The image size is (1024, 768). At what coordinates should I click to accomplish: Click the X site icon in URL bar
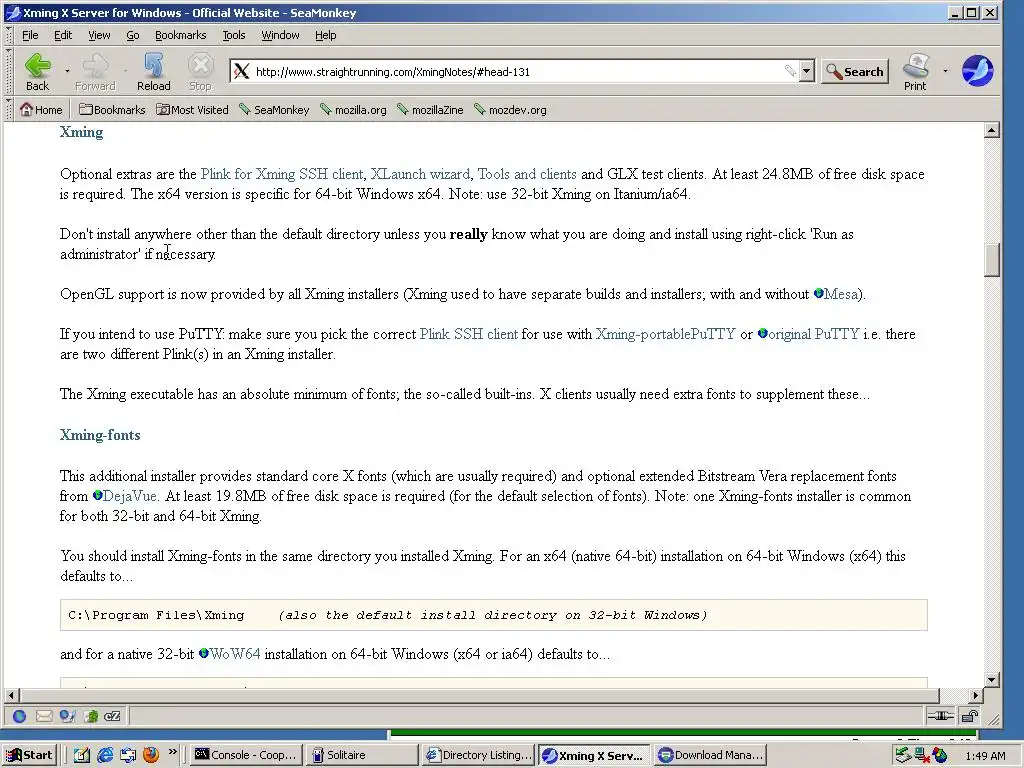click(x=242, y=71)
